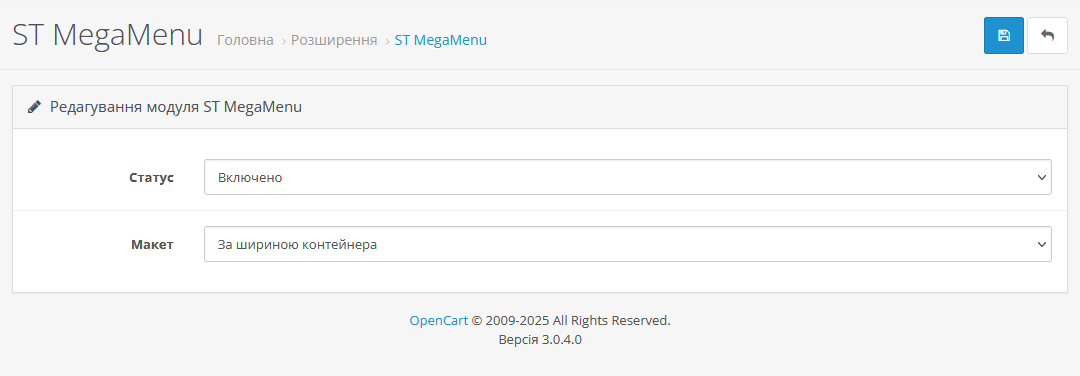Navigate to Головна breadcrumb
The height and width of the screenshot is (376, 1080).
pyautogui.click(x=245, y=41)
